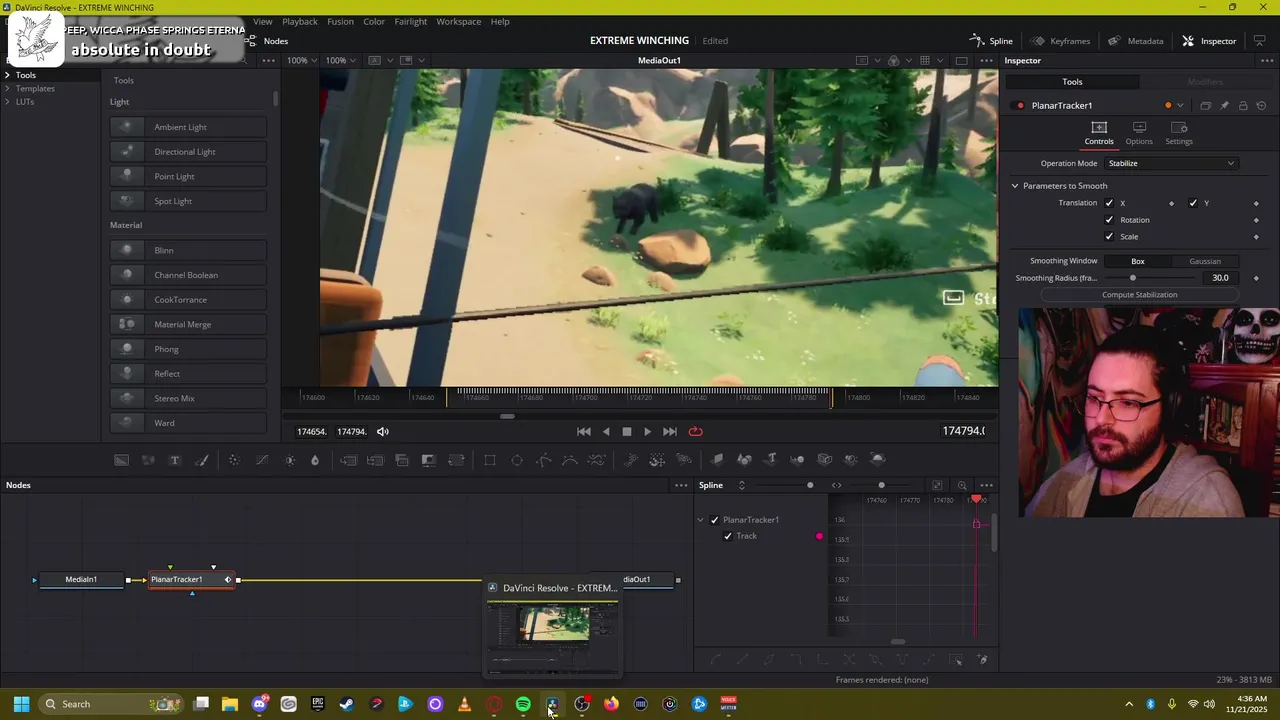Toggle the Spline panel button

pos(991,41)
